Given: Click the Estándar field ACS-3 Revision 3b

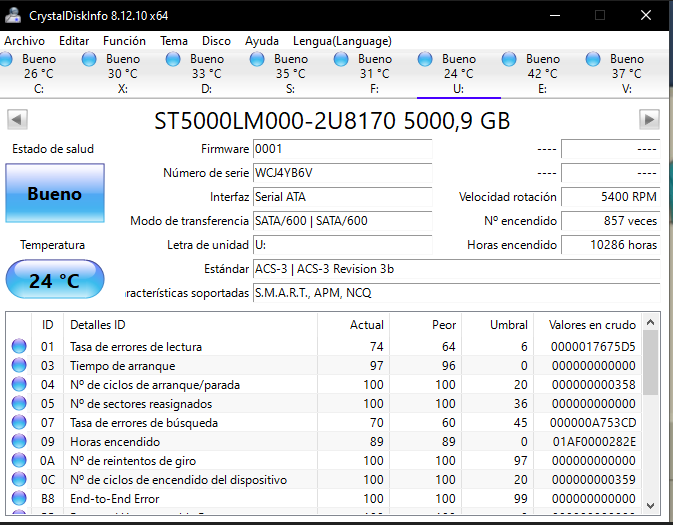Looking at the screenshot, I should tap(457, 269).
